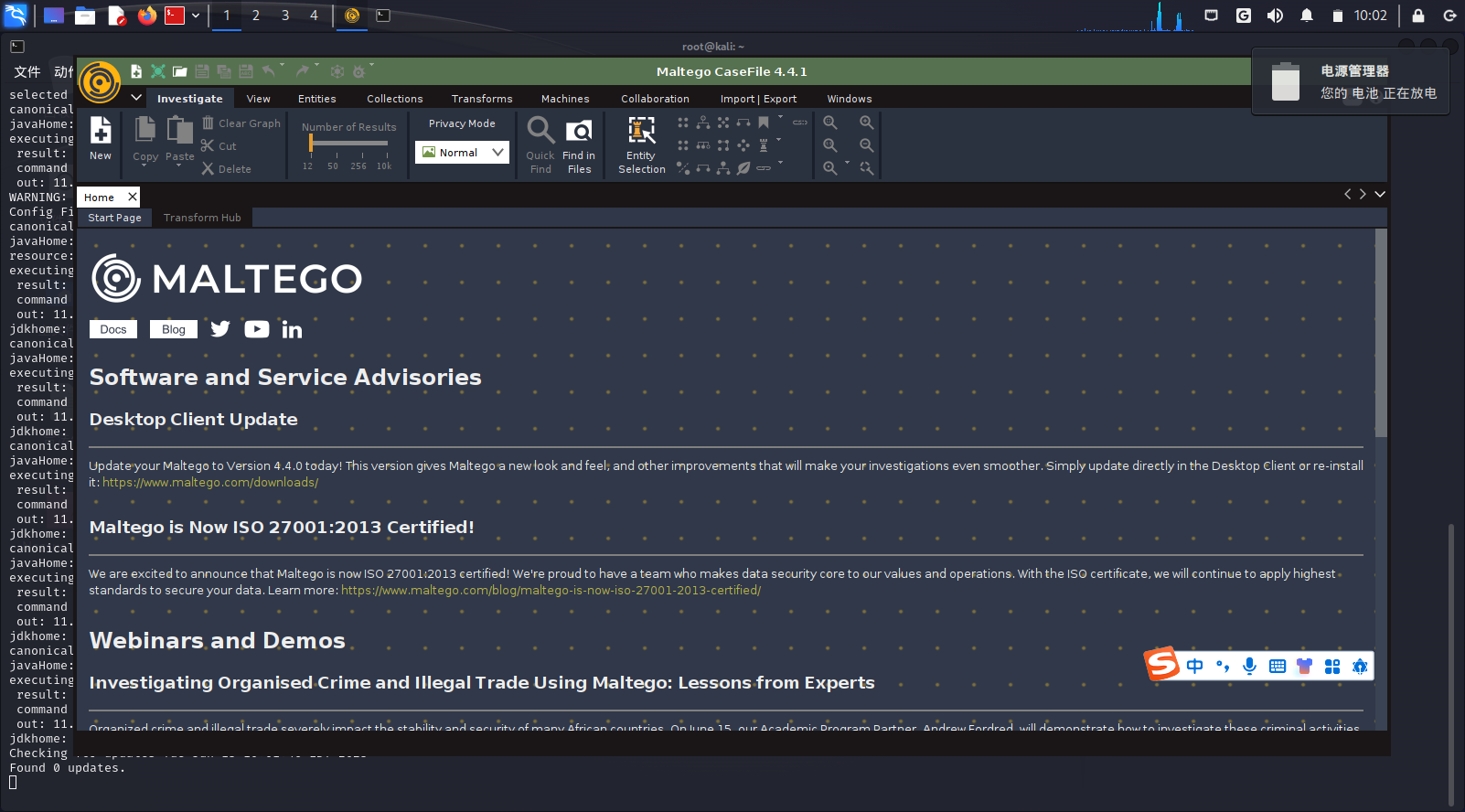Open the Entities ribbon tab

pos(317,99)
